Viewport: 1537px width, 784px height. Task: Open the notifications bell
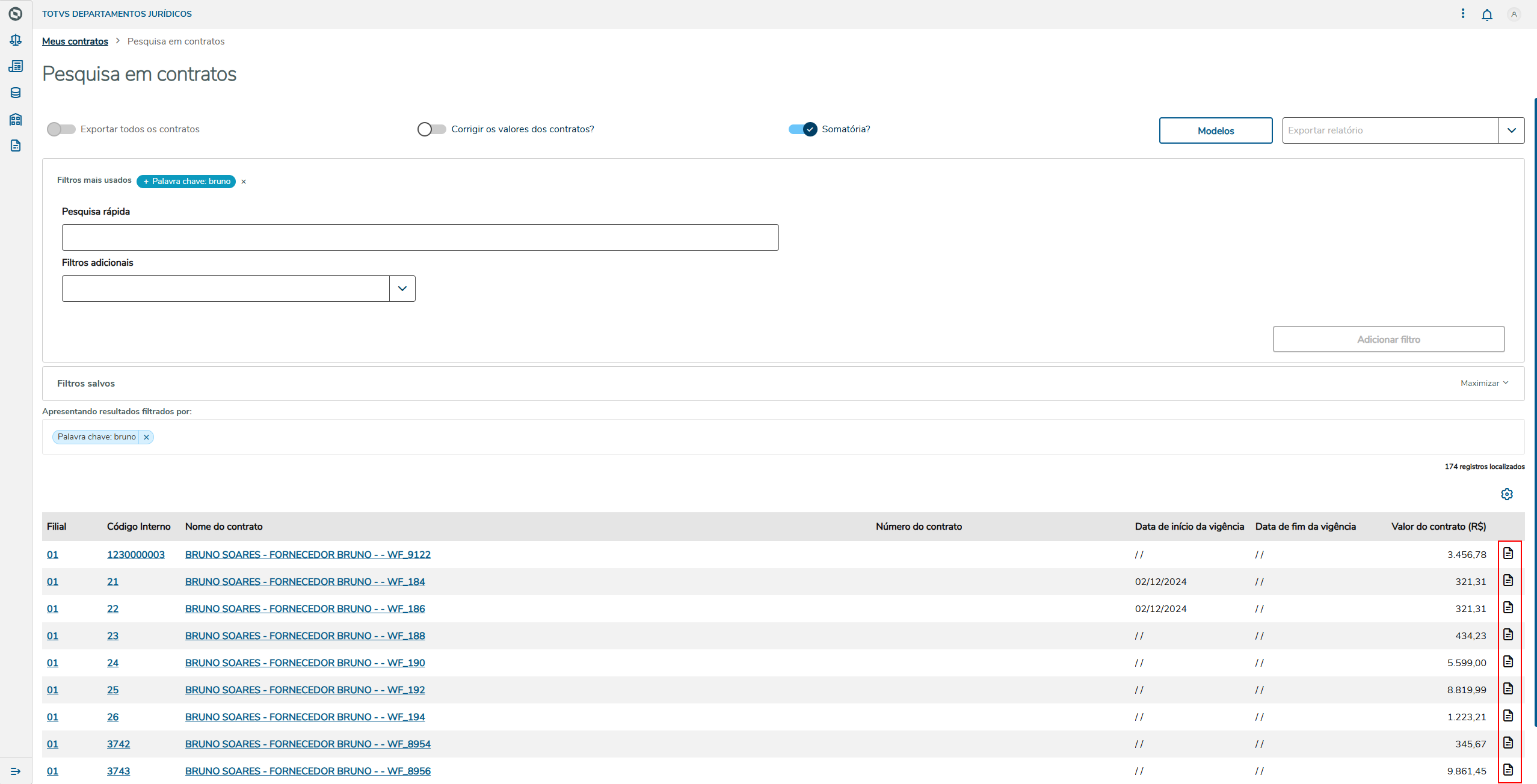click(x=1486, y=14)
